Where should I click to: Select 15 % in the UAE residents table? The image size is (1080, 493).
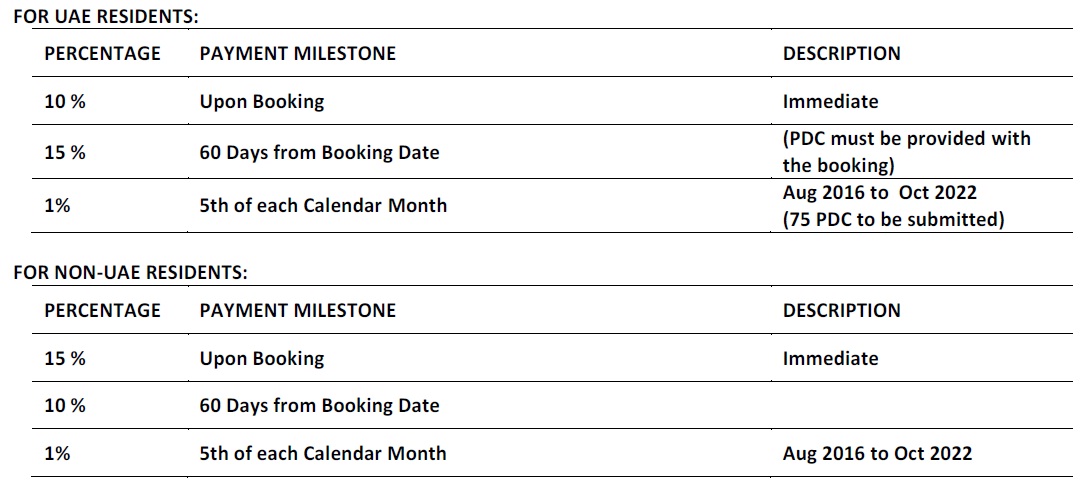[x=65, y=152]
